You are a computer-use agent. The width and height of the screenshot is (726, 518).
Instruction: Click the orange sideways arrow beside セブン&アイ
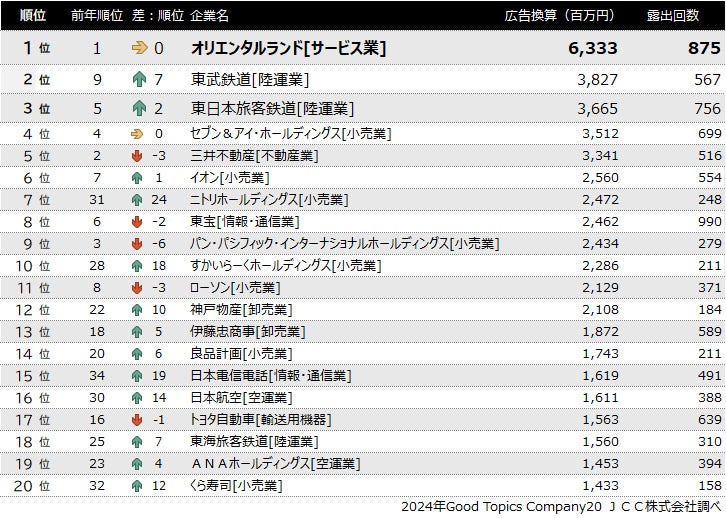(138, 133)
